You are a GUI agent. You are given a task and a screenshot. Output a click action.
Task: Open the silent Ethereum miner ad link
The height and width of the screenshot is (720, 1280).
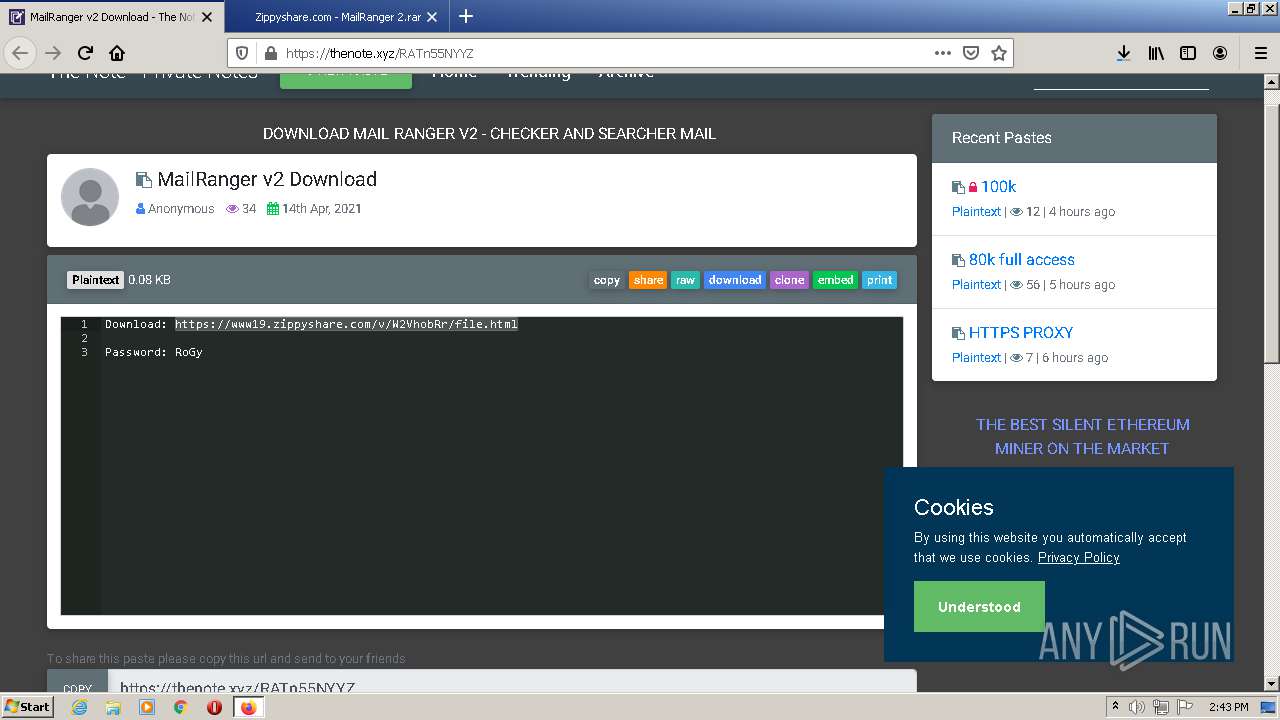[x=1082, y=436]
